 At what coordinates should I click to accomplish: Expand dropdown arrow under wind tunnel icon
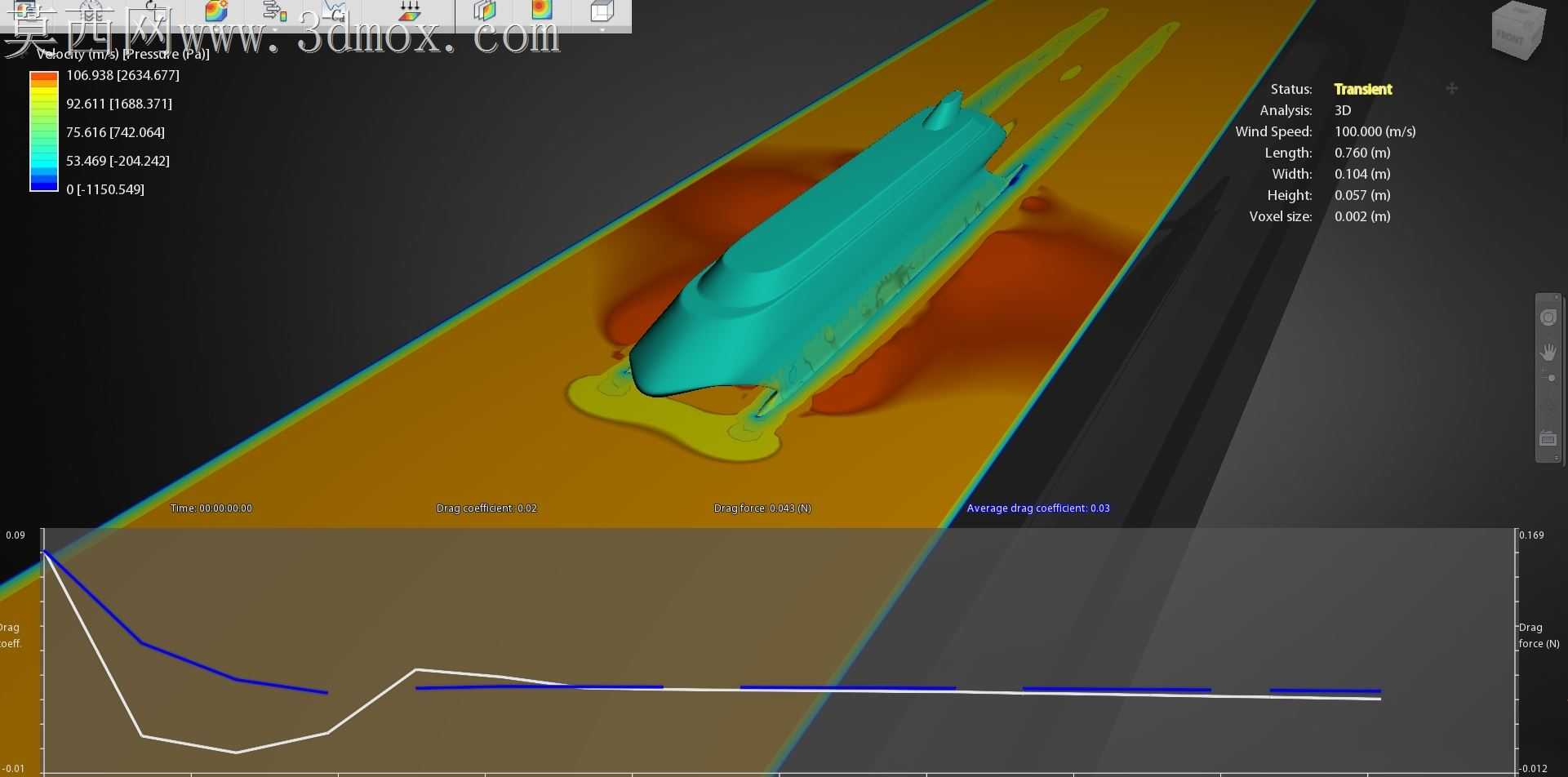pos(602,29)
